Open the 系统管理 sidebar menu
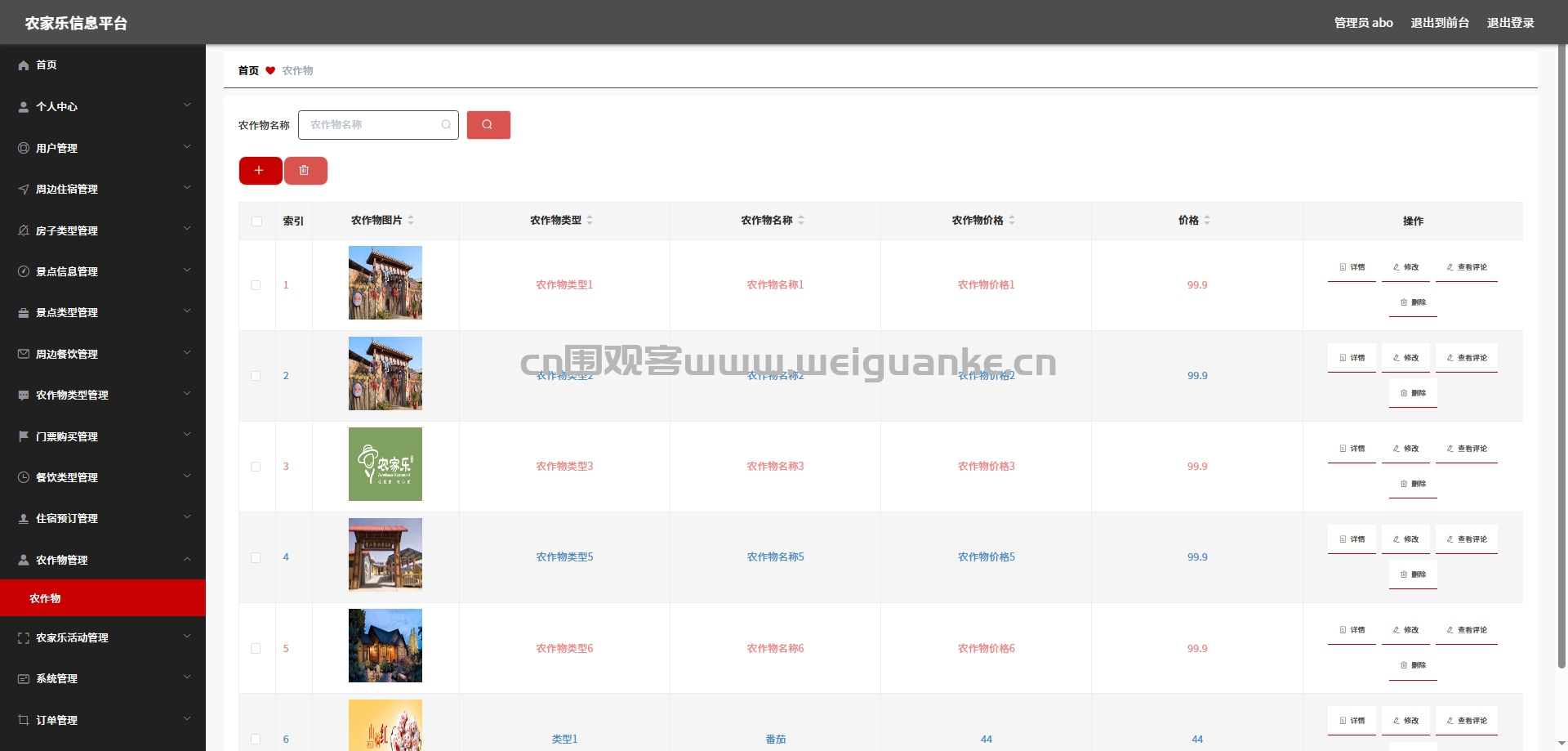 [x=103, y=678]
